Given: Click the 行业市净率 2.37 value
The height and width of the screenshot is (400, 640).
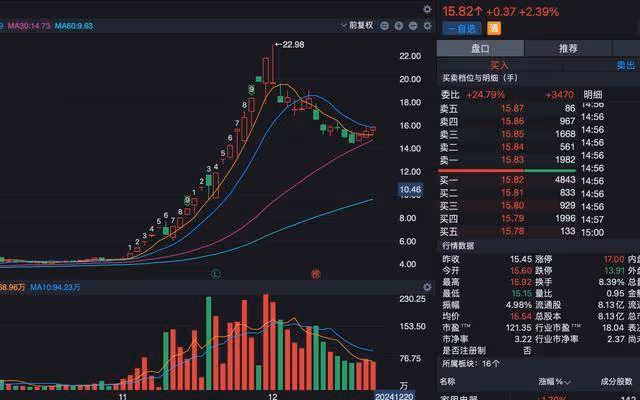Looking at the screenshot, I should coord(616,339).
